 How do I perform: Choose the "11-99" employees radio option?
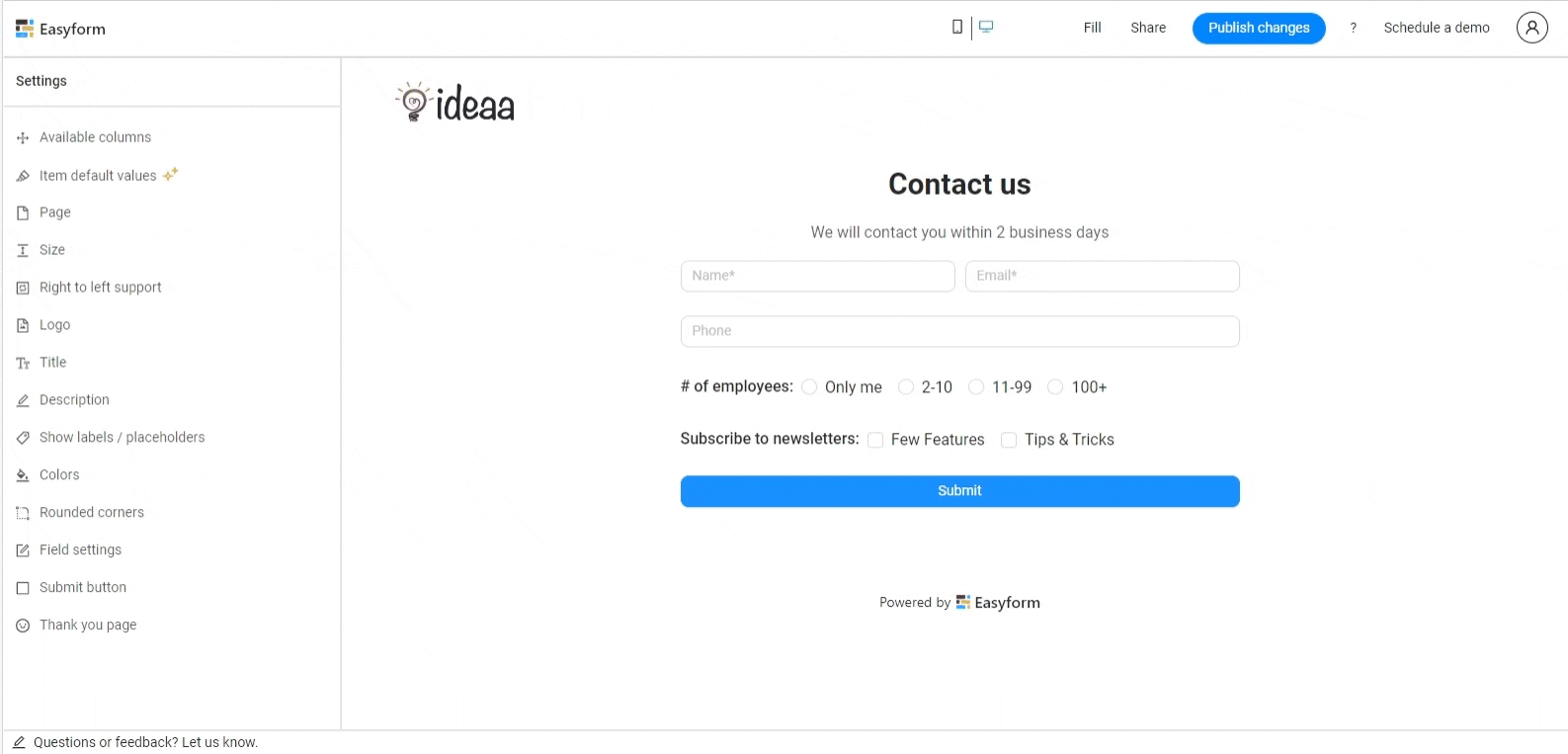coord(976,386)
